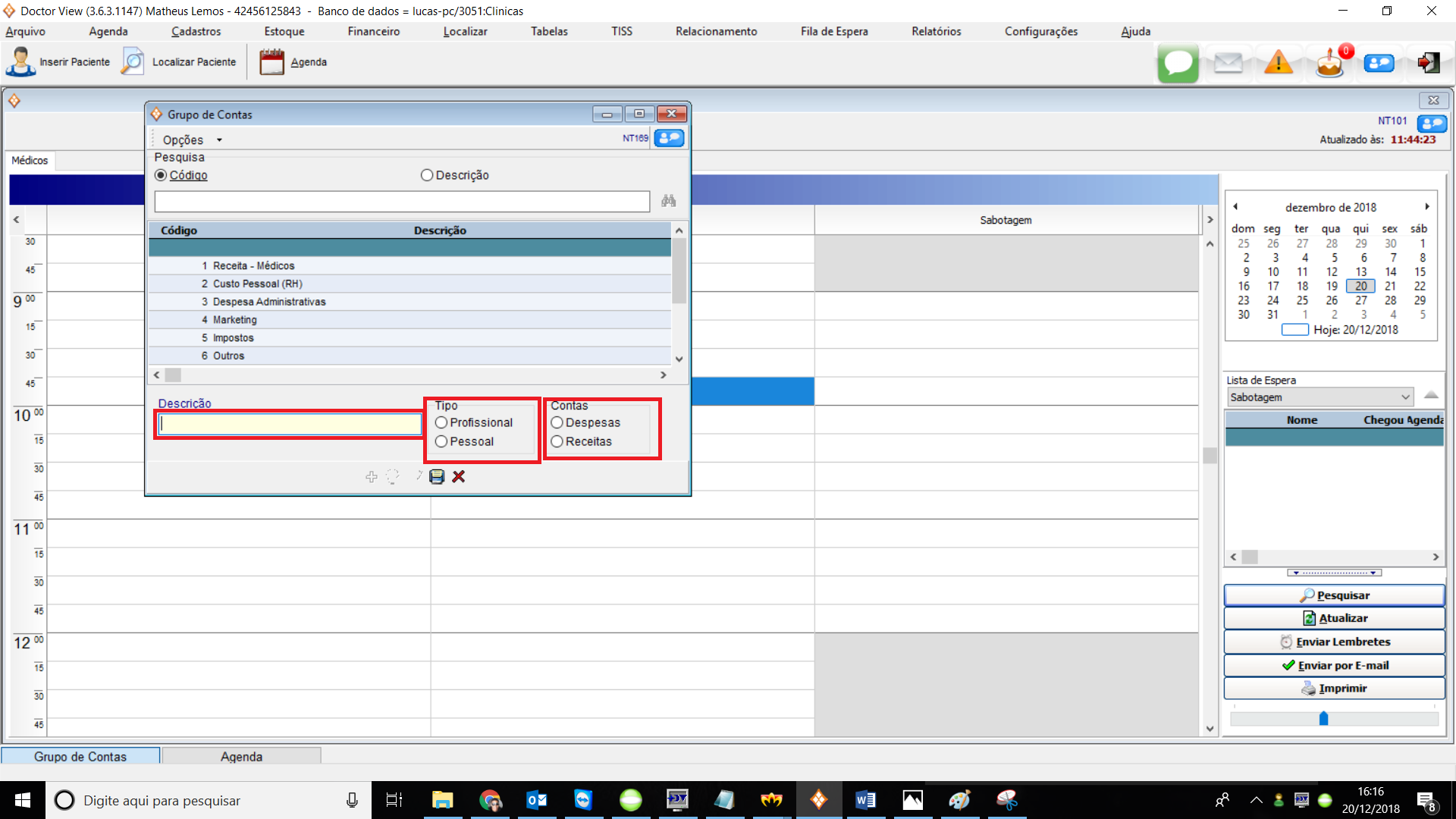Click the binoculars search icon
This screenshot has width=1456, height=819.
point(668,201)
